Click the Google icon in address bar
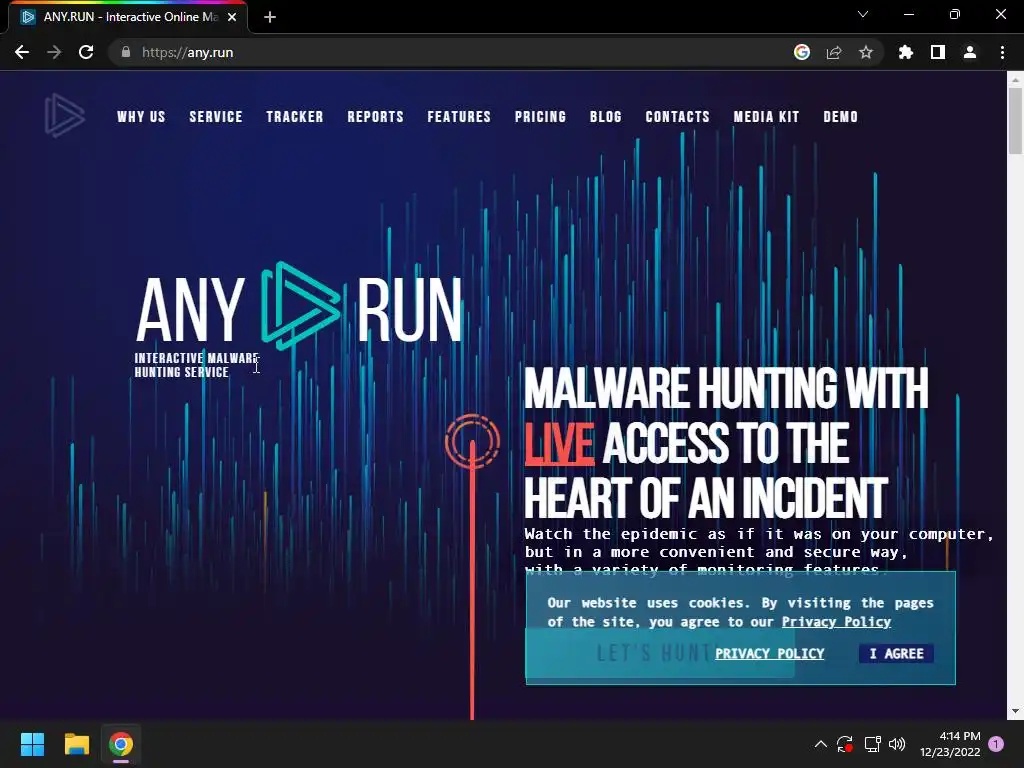Viewport: 1024px width, 768px height. pos(802,52)
